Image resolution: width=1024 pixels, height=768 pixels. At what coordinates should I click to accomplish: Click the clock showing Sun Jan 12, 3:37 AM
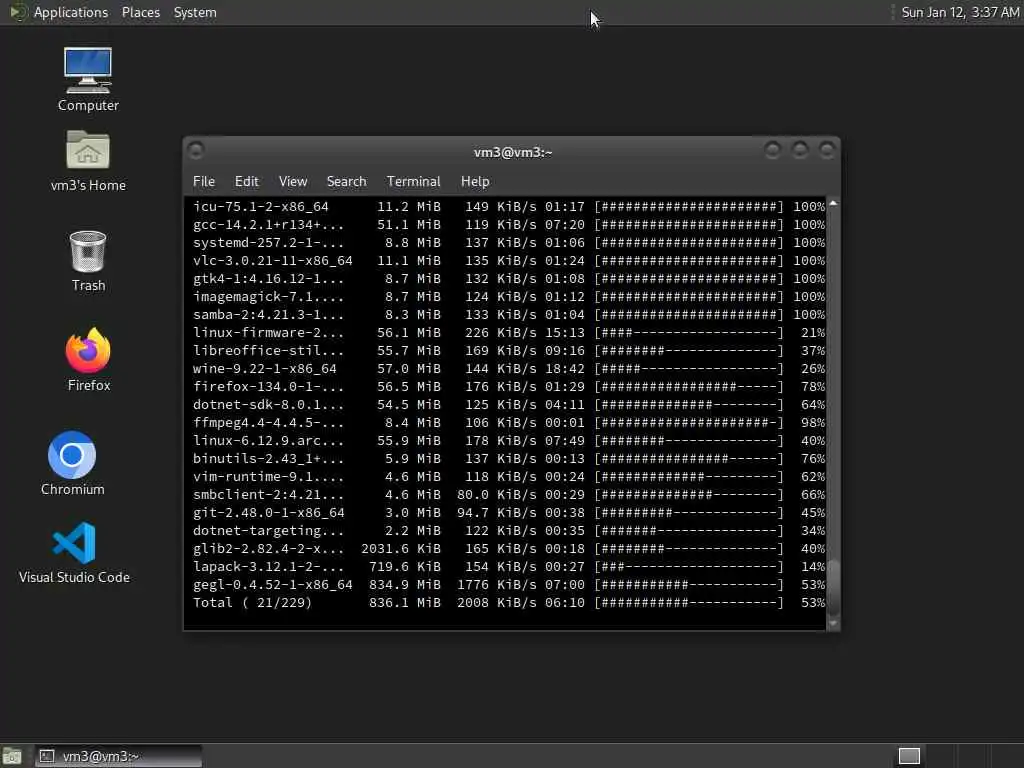click(960, 12)
